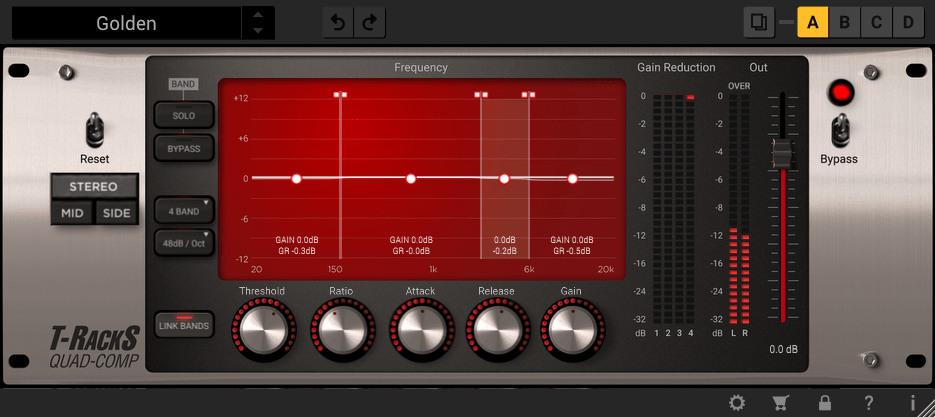Flip the Reset toggle switch
This screenshot has height=417, width=935.
[x=95, y=129]
